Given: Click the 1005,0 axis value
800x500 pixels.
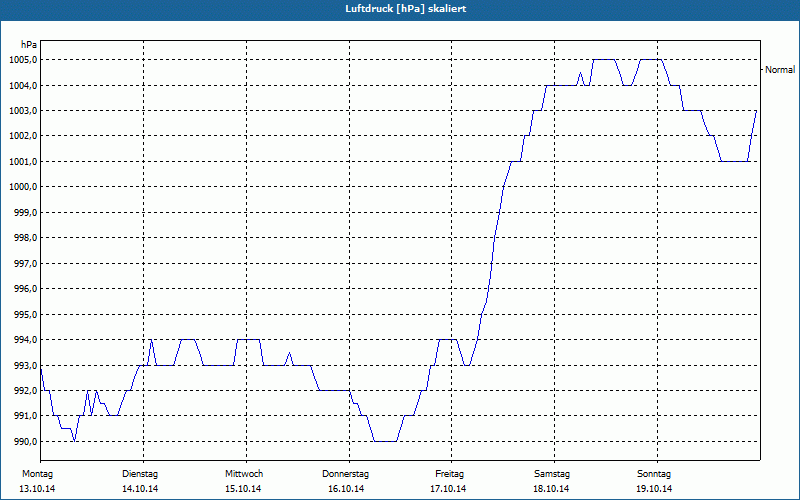Looking at the screenshot, I should (23, 60).
